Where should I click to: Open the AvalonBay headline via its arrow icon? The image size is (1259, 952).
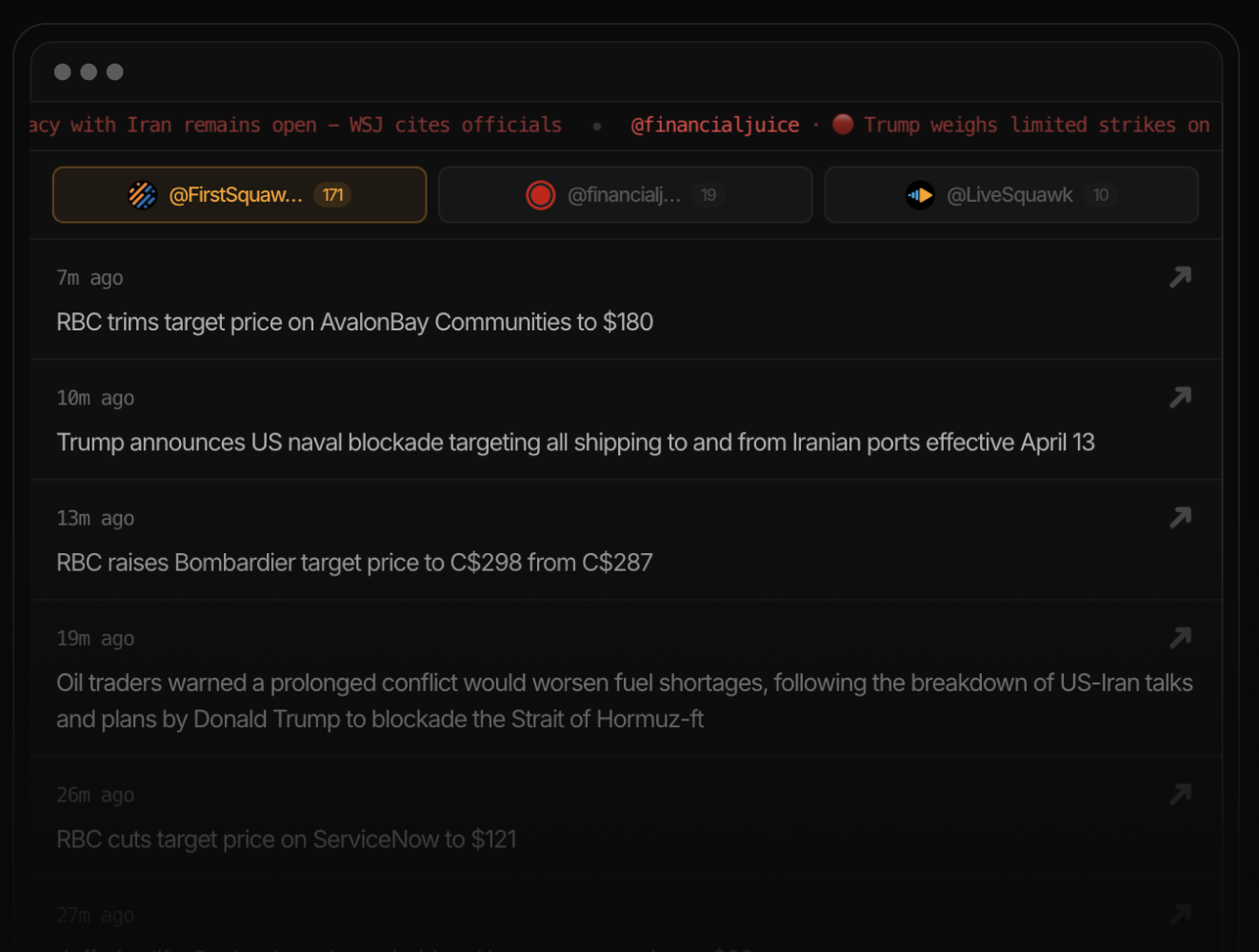[x=1180, y=276]
